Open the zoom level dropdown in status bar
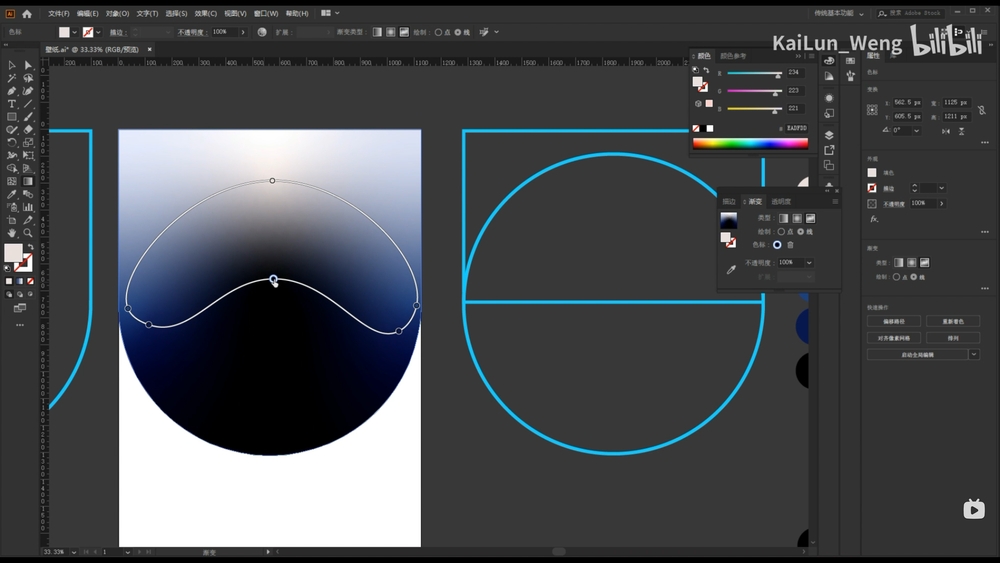 [x=74, y=552]
